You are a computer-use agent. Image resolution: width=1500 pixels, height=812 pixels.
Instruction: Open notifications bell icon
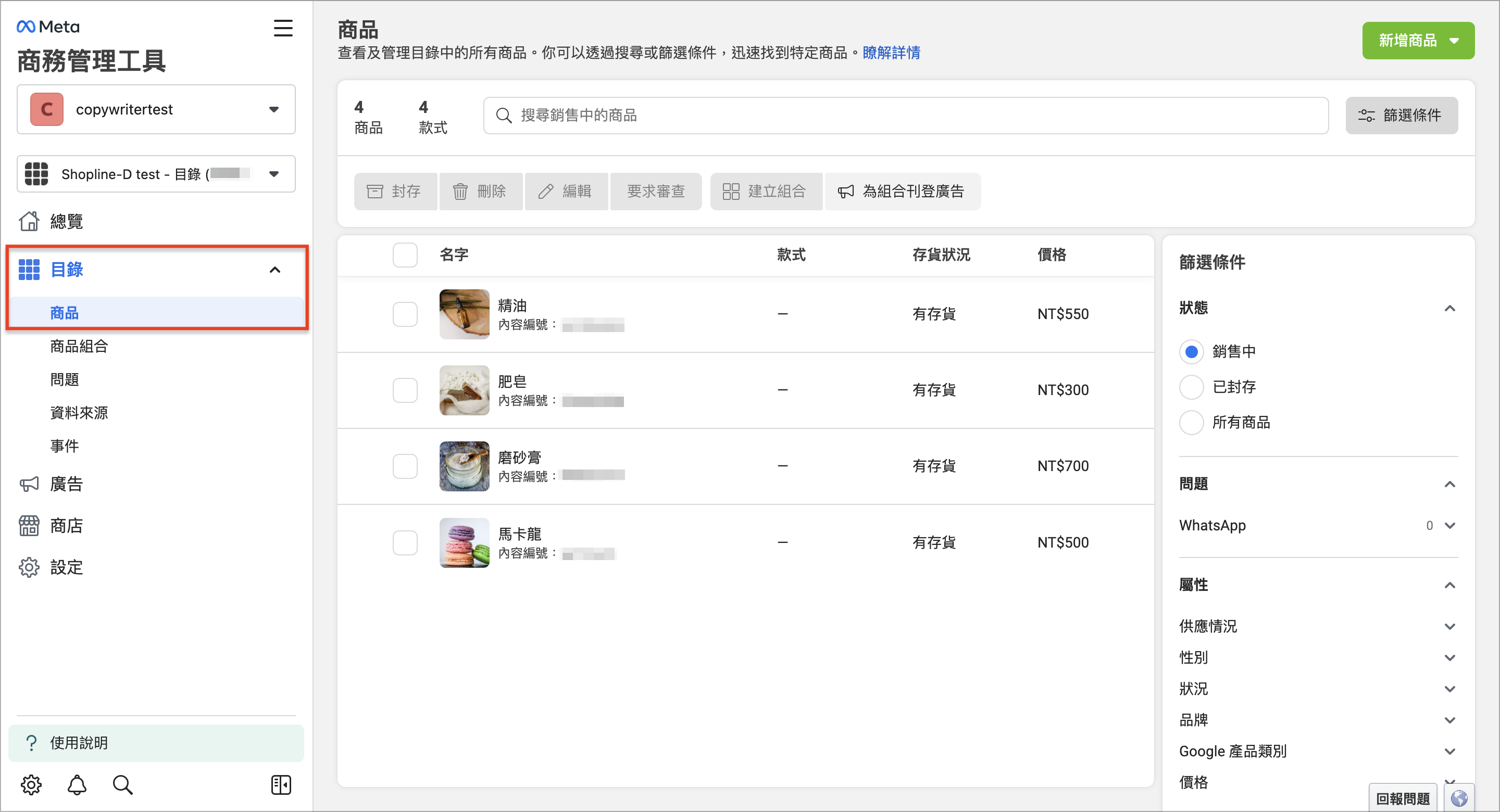pos(77,784)
